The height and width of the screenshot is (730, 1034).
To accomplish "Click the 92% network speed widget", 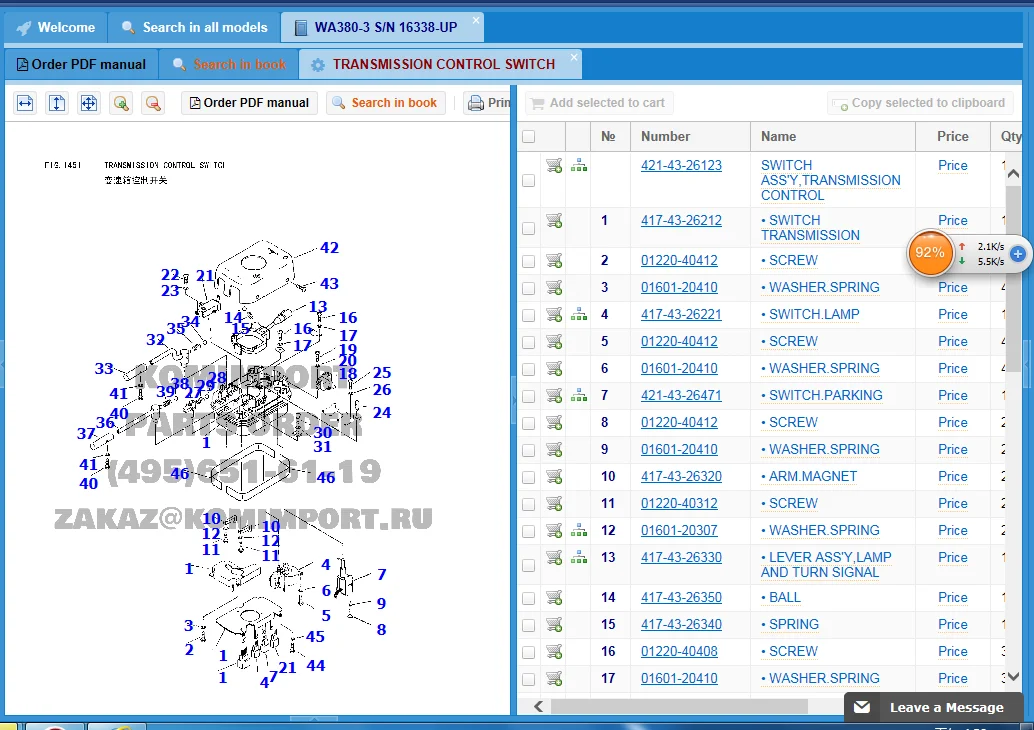I will [930, 253].
